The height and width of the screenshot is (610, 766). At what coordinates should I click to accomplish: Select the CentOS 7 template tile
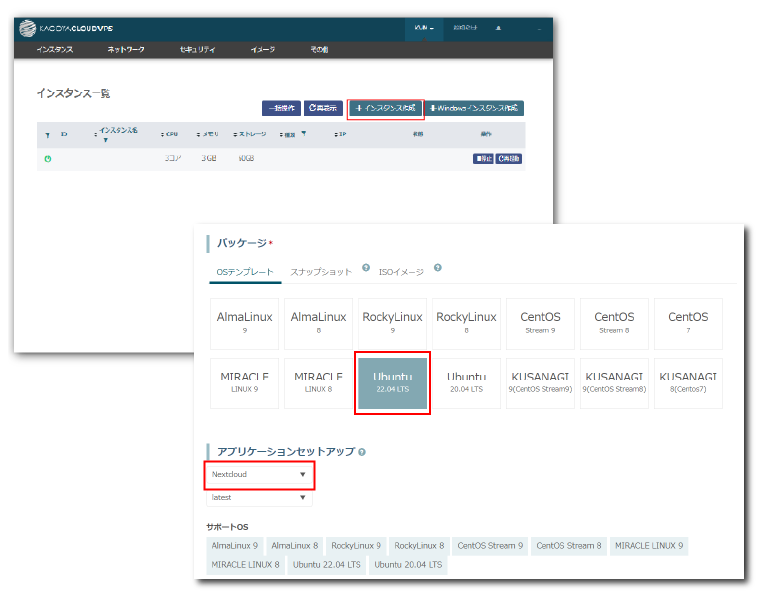point(686,323)
